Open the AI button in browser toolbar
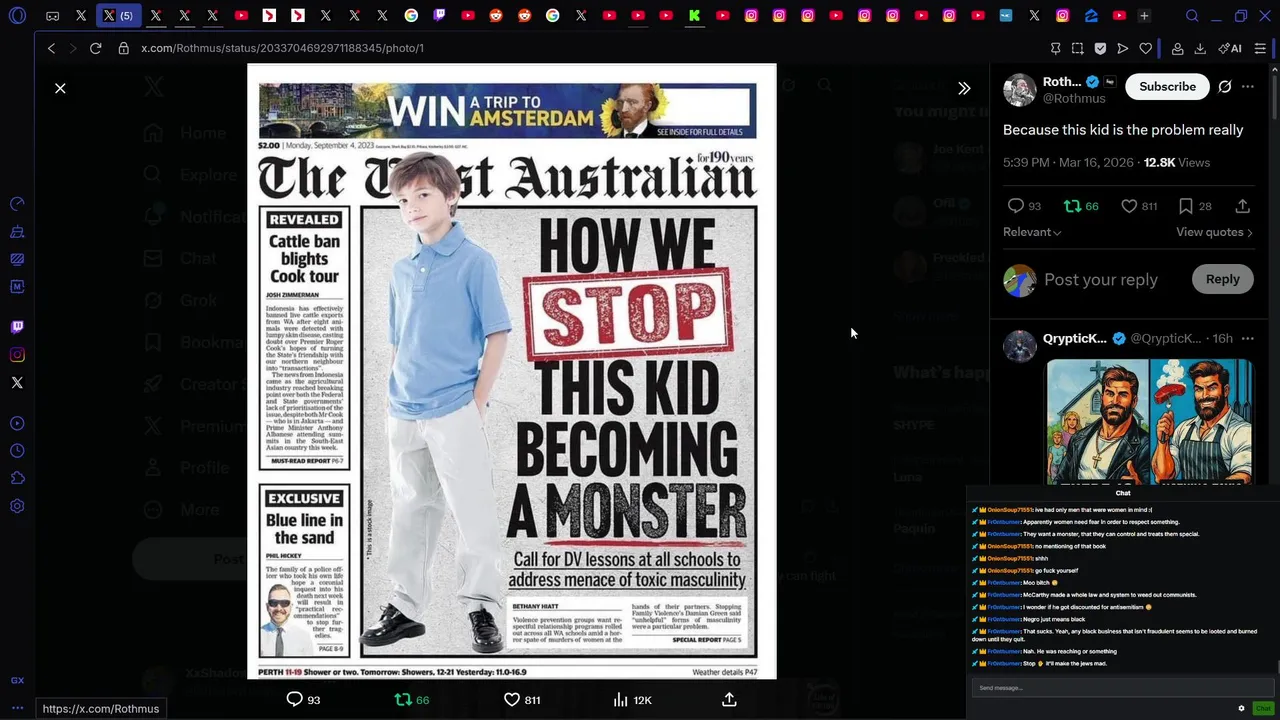This screenshot has width=1280, height=720. click(x=1230, y=48)
